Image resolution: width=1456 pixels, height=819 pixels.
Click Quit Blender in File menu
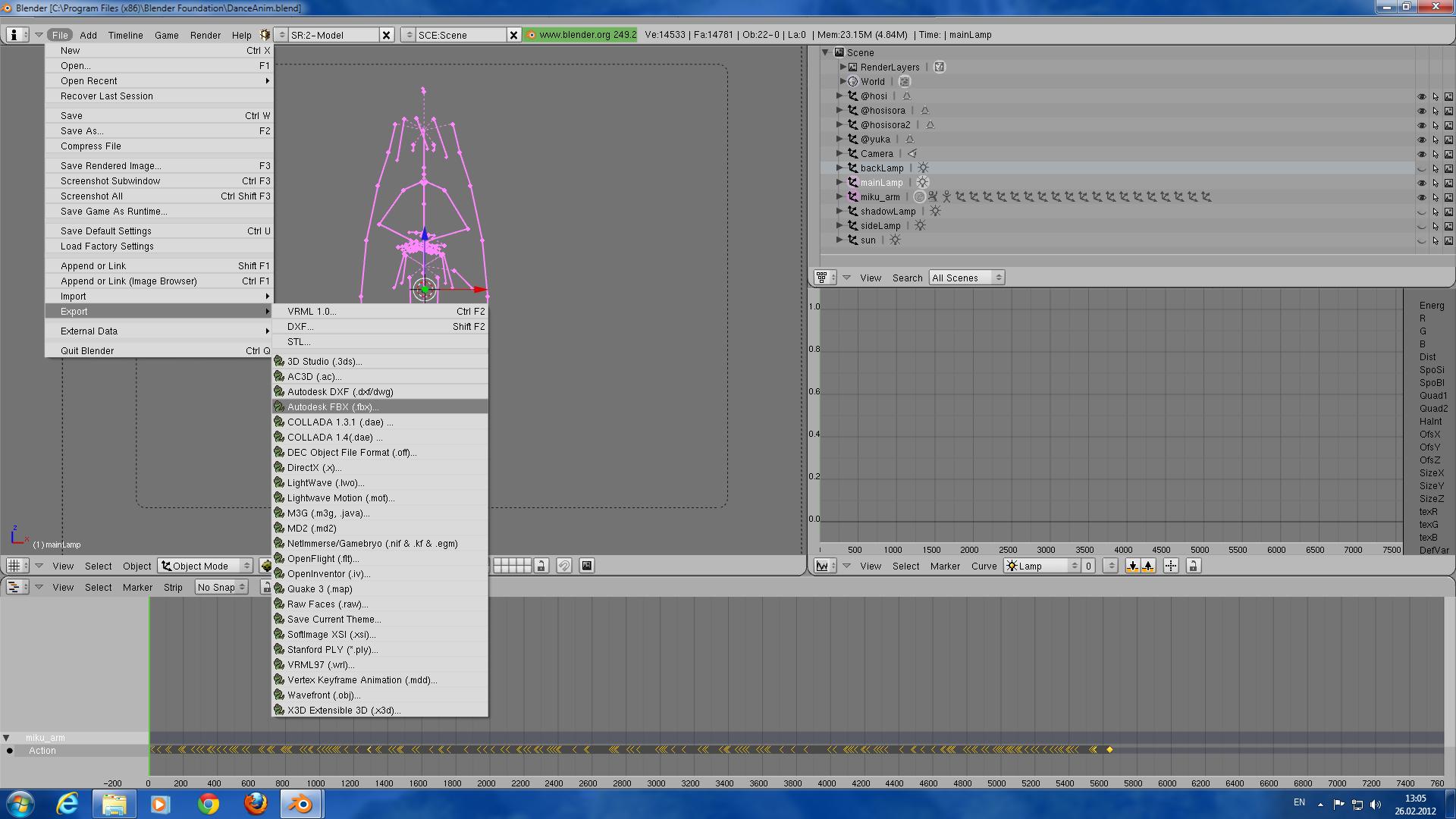point(159,351)
